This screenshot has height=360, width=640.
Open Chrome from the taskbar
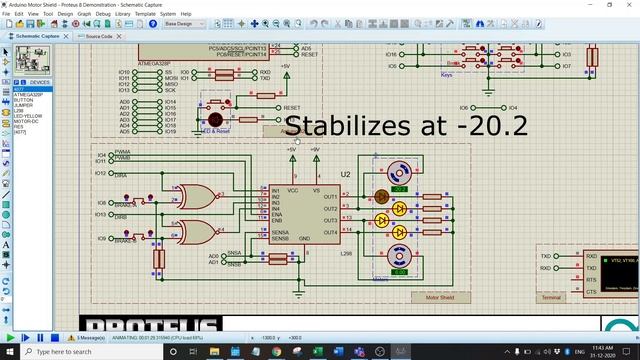(x=276, y=351)
